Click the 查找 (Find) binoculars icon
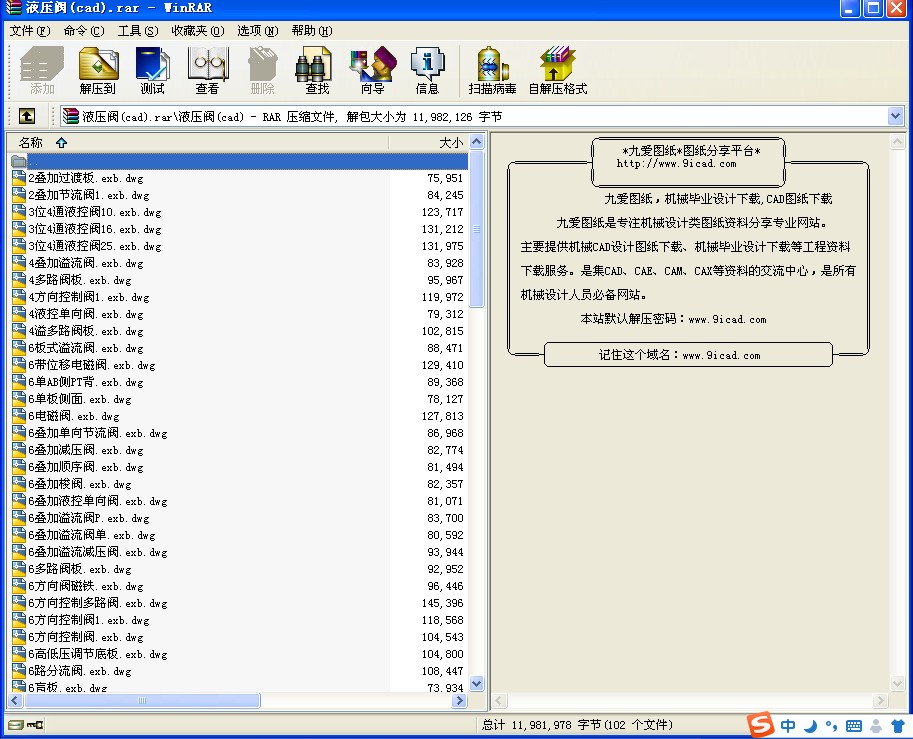This screenshot has height=739, width=913. pyautogui.click(x=316, y=71)
